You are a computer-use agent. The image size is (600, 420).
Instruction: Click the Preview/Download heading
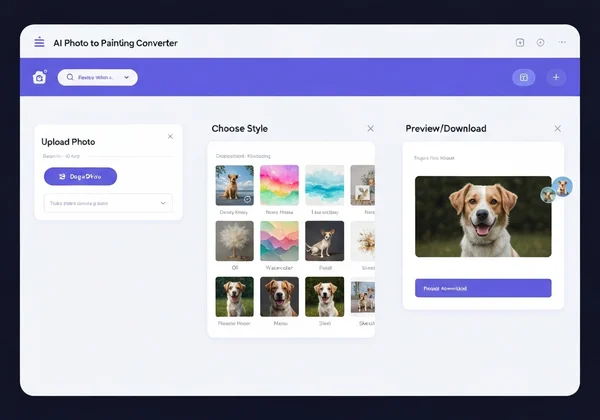[x=446, y=129]
